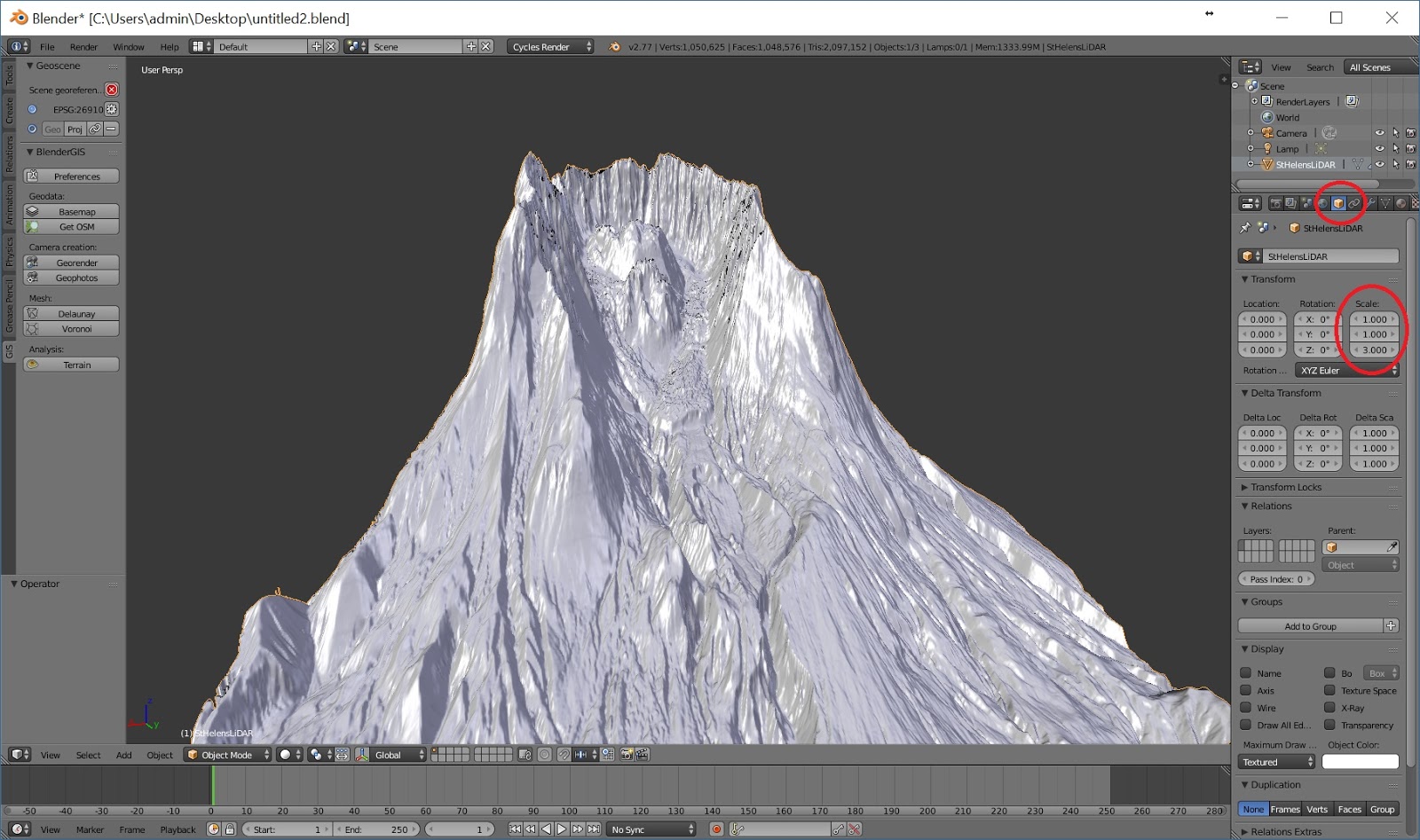Click the timeline record button
This screenshot has width=1420, height=840.
pyautogui.click(x=716, y=829)
